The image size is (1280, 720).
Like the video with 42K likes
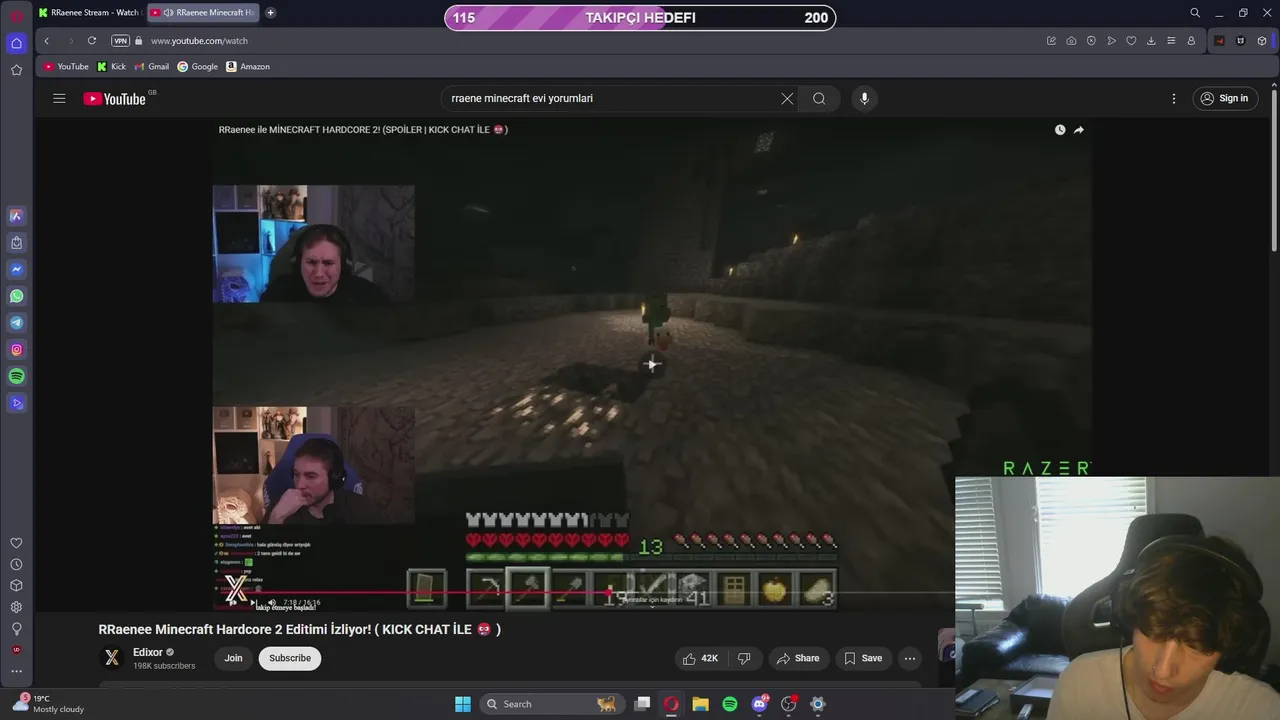(701, 658)
